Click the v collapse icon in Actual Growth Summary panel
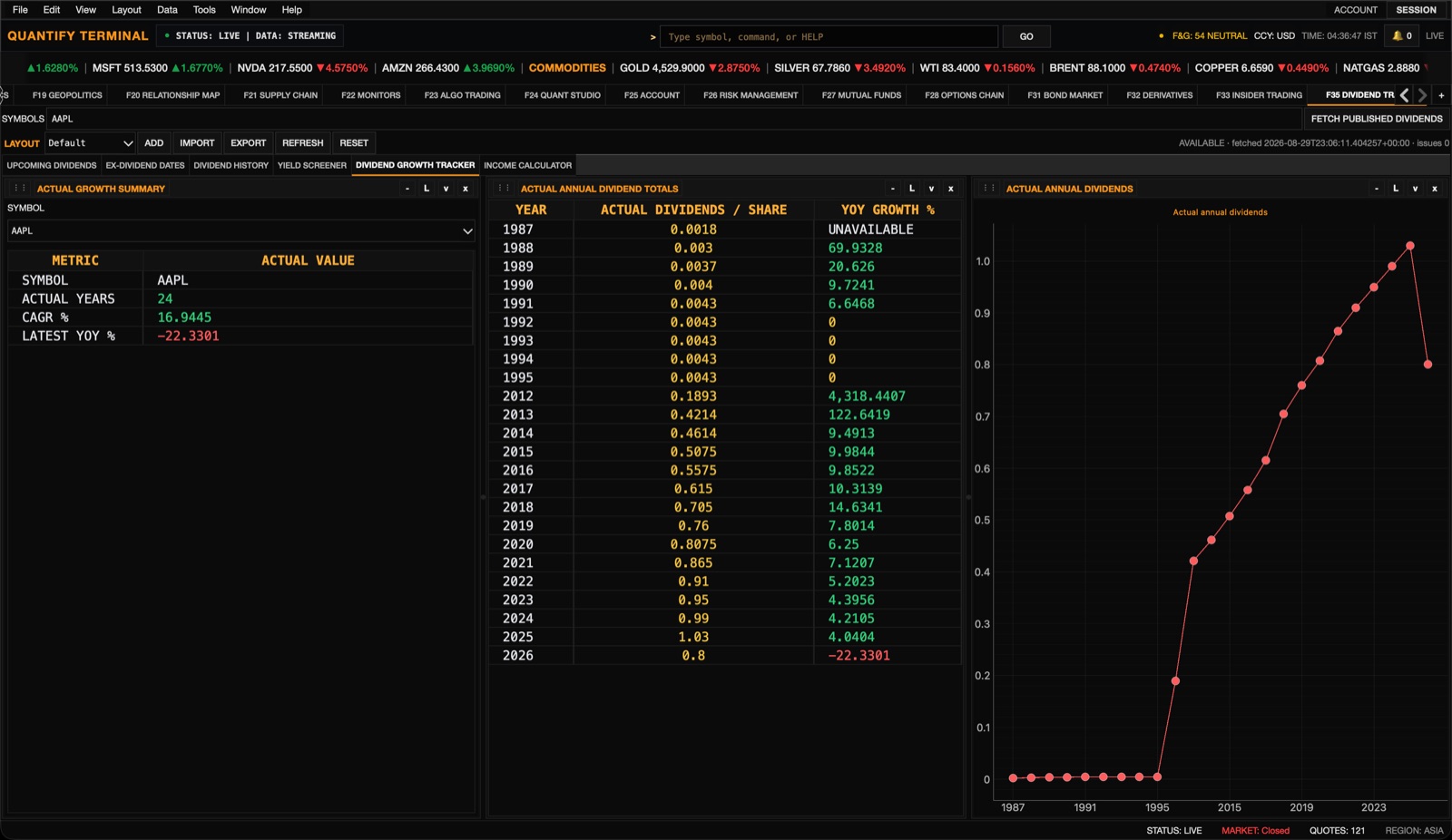Viewport: 1452px width, 840px height. click(x=446, y=189)
